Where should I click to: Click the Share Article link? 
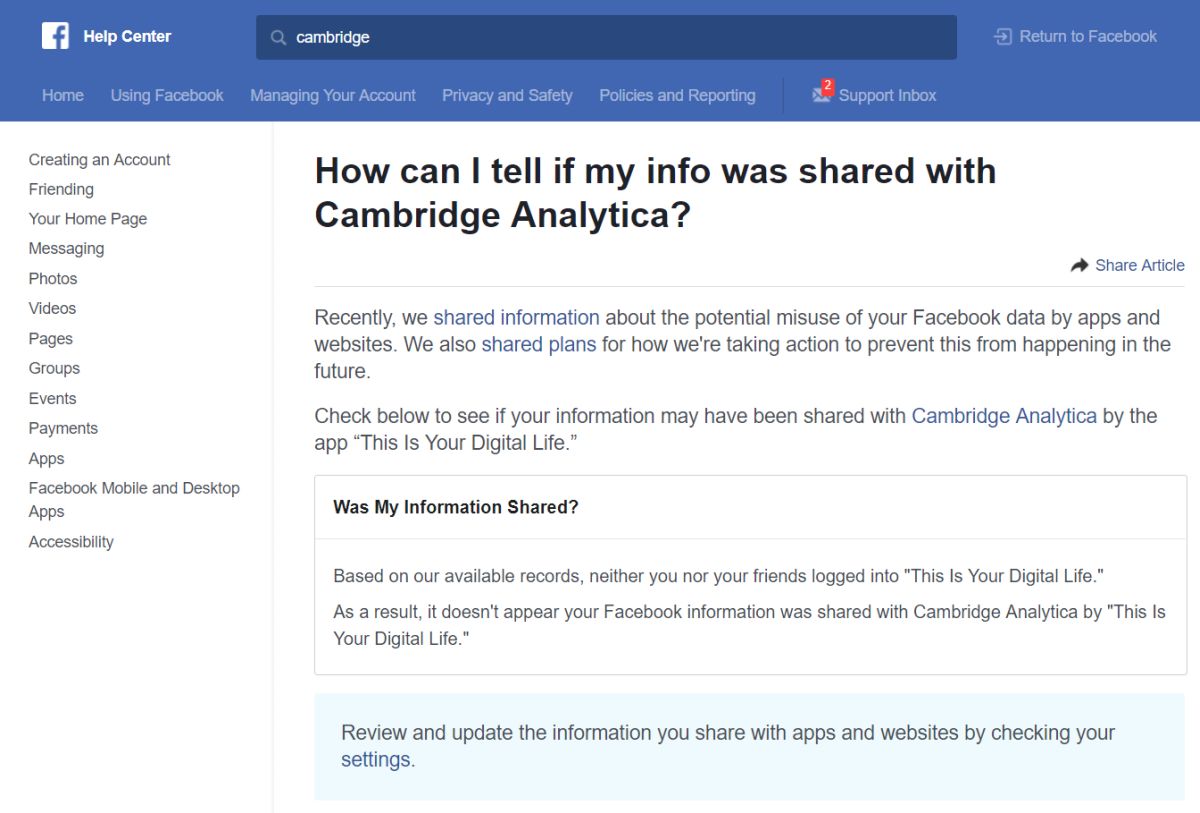click(x=1140, y=265)
